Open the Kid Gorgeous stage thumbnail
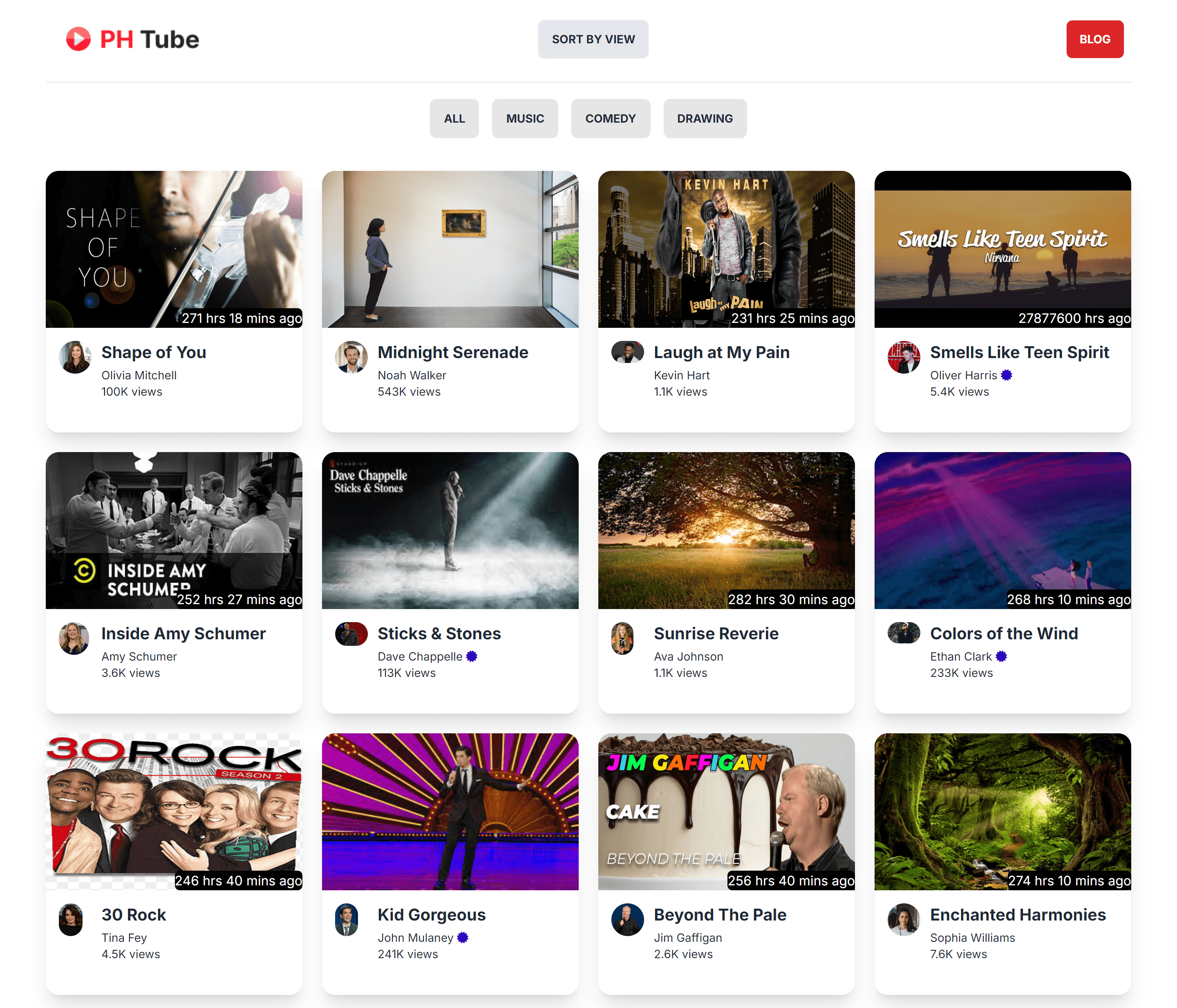This screenshot has width=1177, height=1008. click(450, 812)
